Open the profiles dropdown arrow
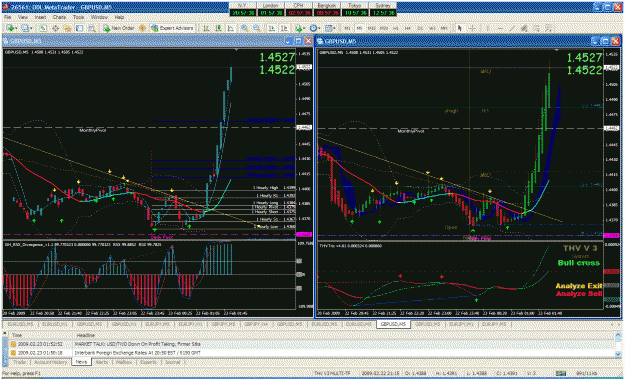 [31, 28]
